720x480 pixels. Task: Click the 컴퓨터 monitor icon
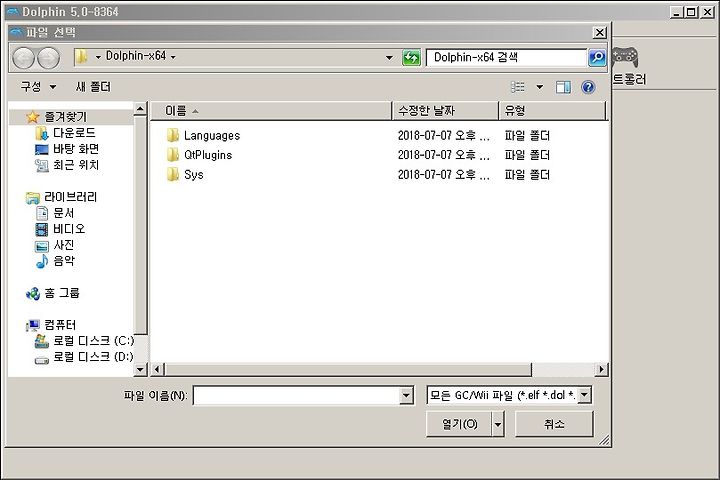pos(33,325)
